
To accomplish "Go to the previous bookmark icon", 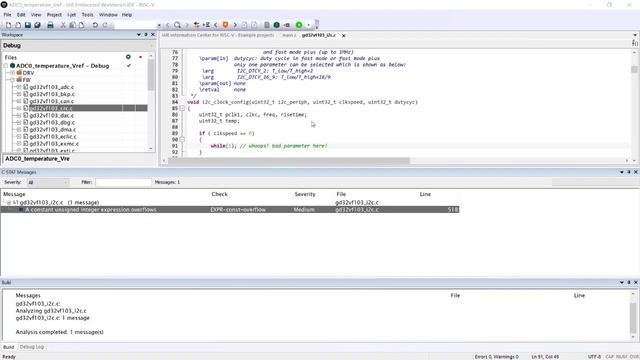I will pyautogui.click(x=216, y=25).
